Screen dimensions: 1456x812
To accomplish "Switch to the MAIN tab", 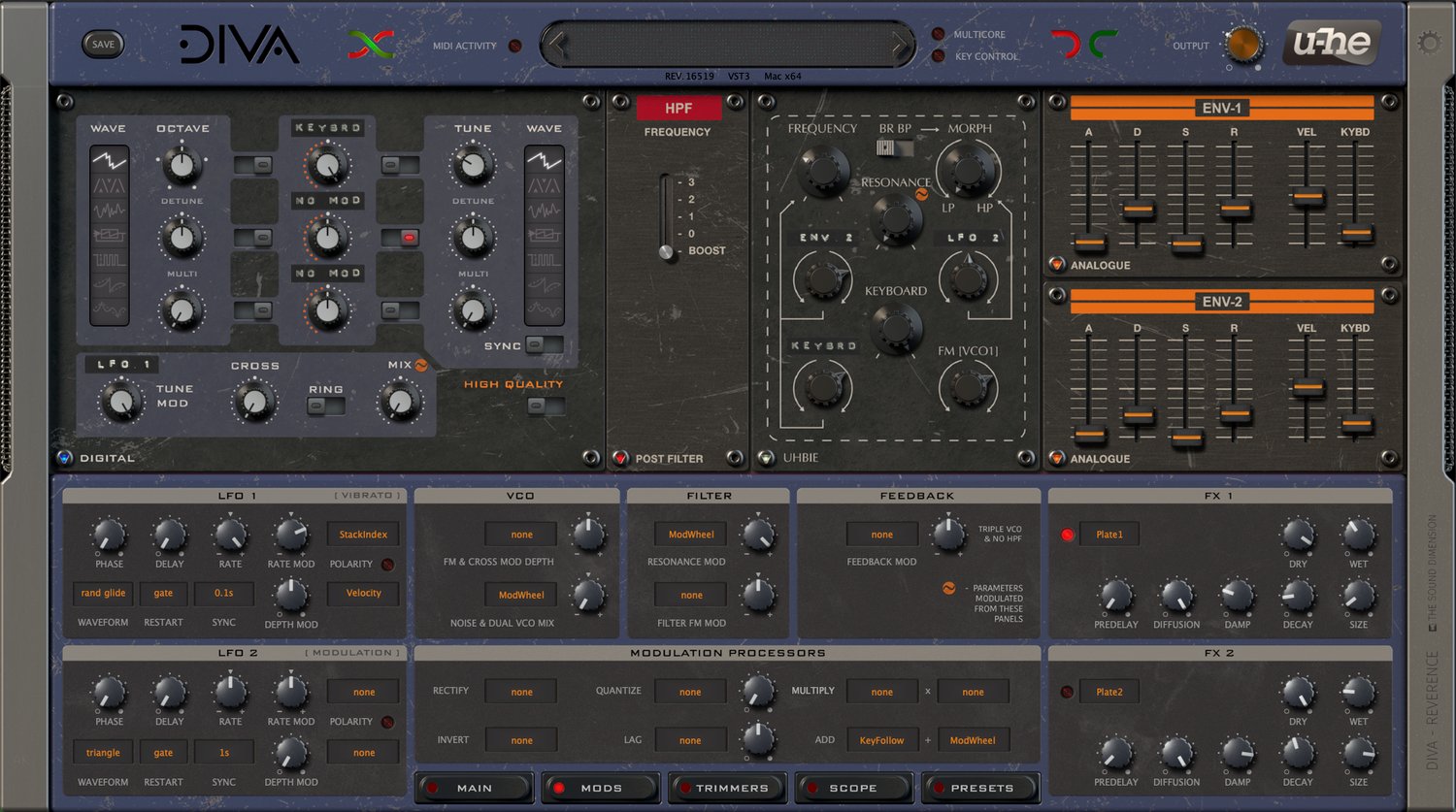I will 475,788.
